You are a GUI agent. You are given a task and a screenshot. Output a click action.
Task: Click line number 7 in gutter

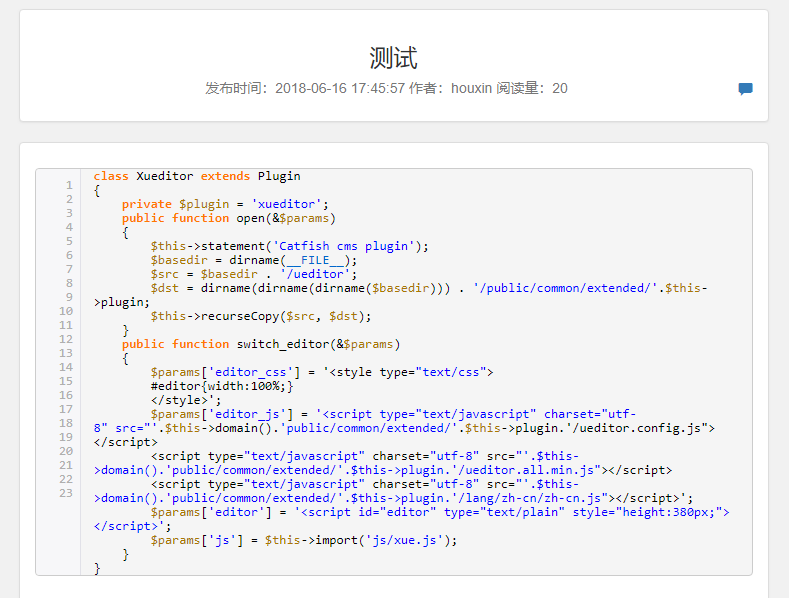69,269
